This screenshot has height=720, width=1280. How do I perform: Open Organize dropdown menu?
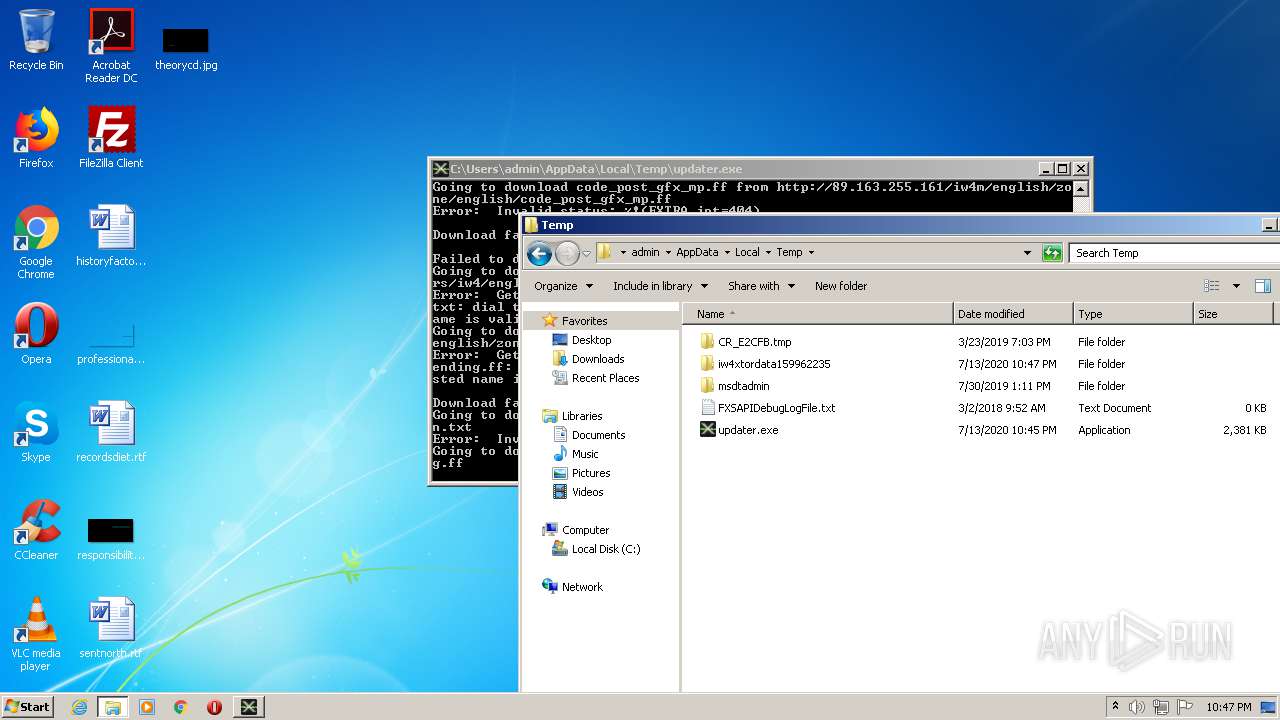point(563,286)
